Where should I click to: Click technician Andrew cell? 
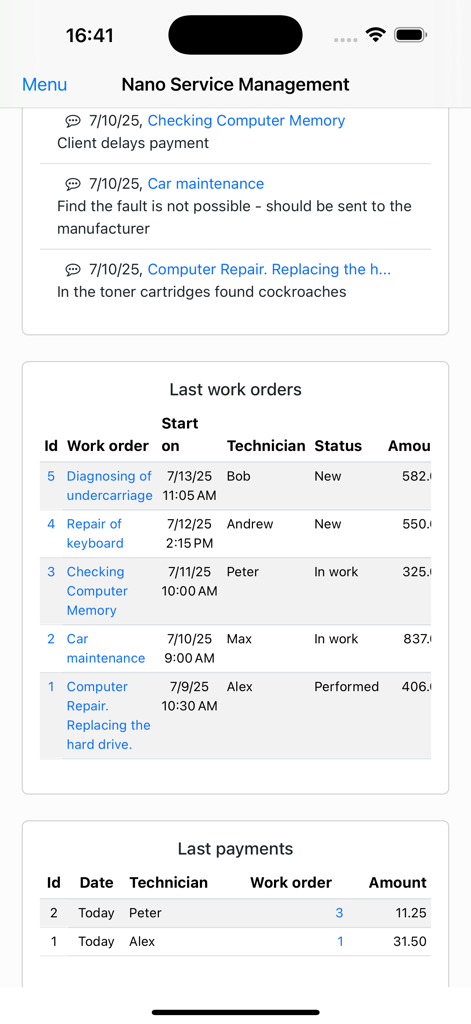pos(250,524)
